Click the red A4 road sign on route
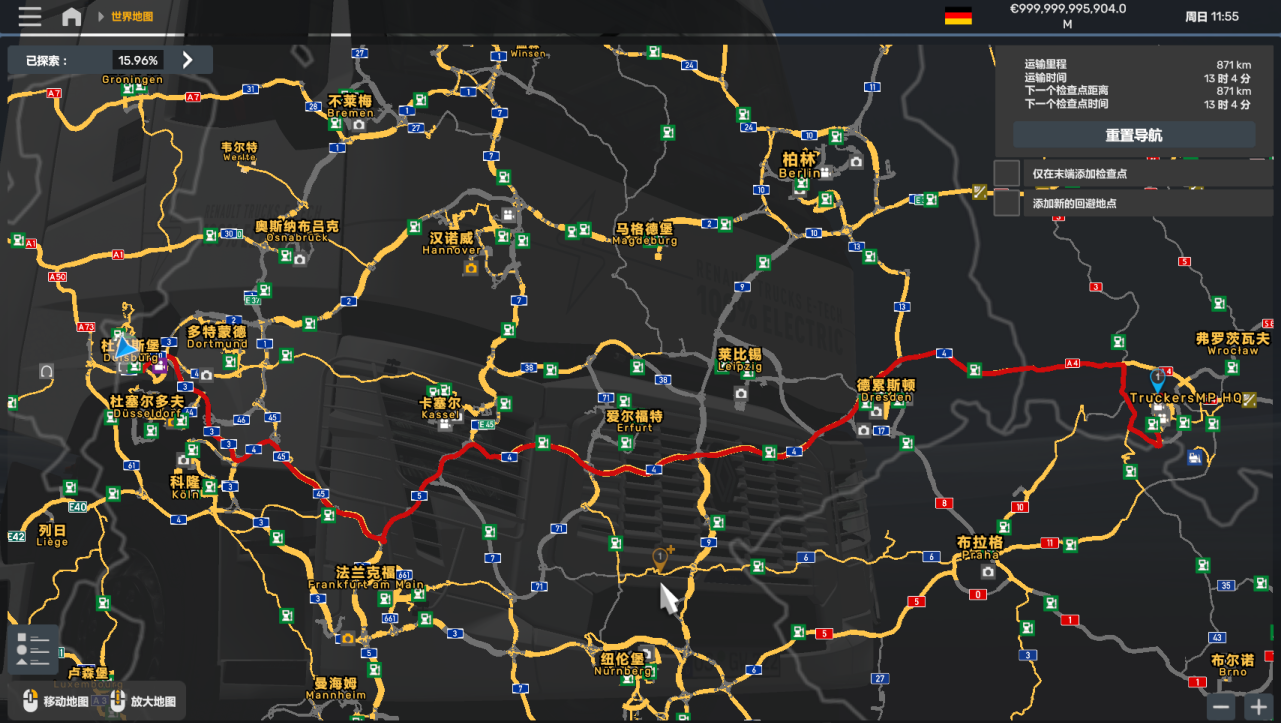This screenshot has height=723, width=1281. pyautogui.click(x=1073, y=363)
